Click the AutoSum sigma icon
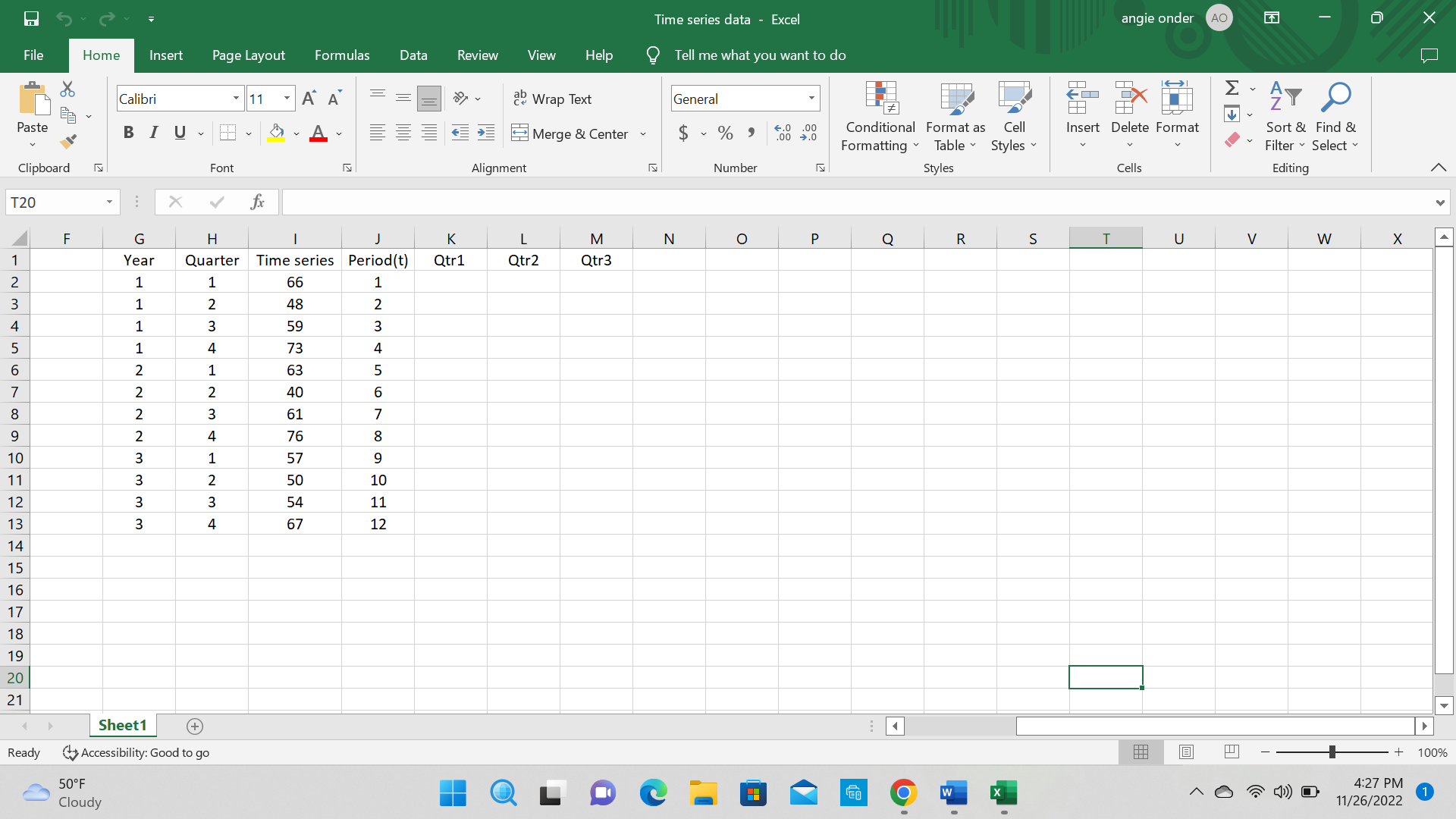Screen dimensions: 1456x819 [1232, 88]
